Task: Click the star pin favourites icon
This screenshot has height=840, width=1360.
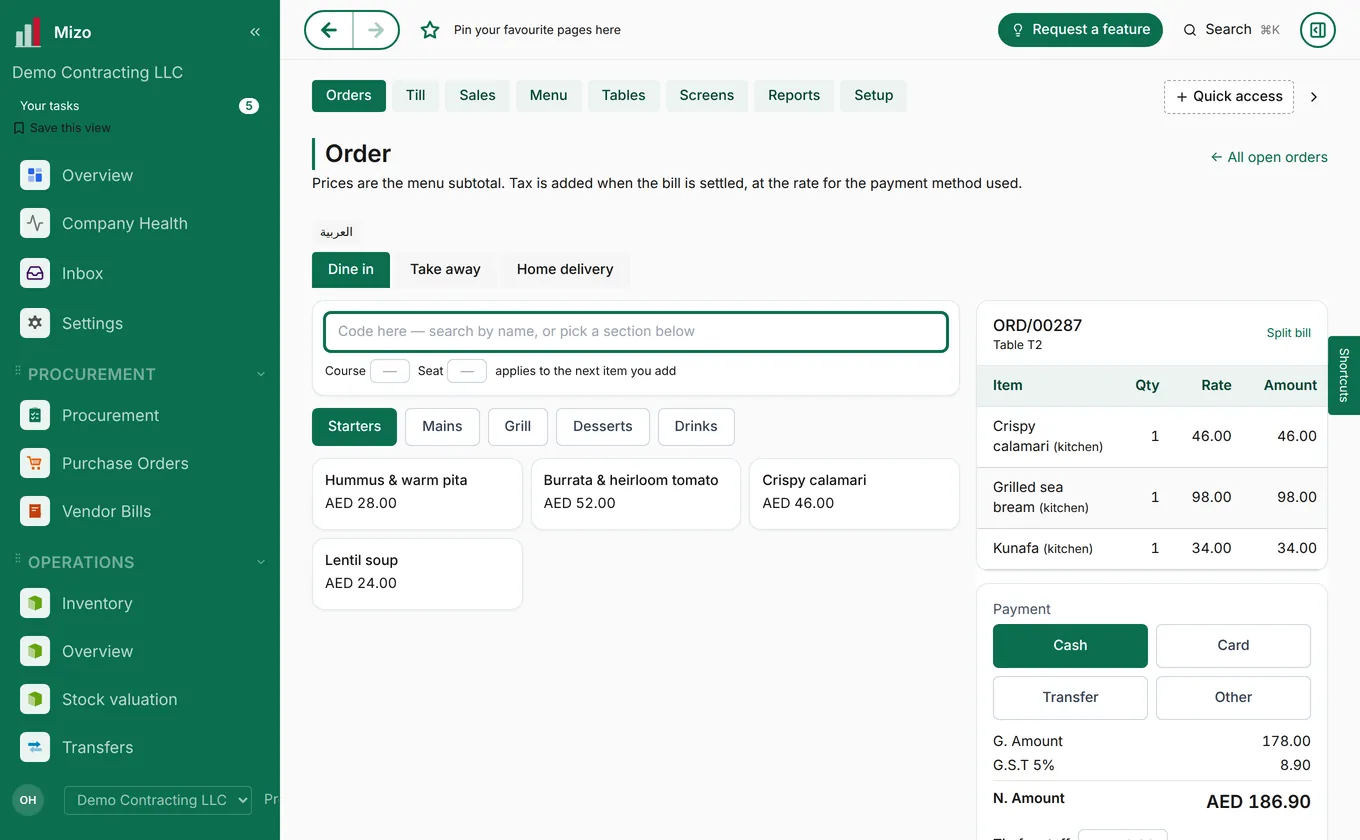Action: [x=430, y=30]
